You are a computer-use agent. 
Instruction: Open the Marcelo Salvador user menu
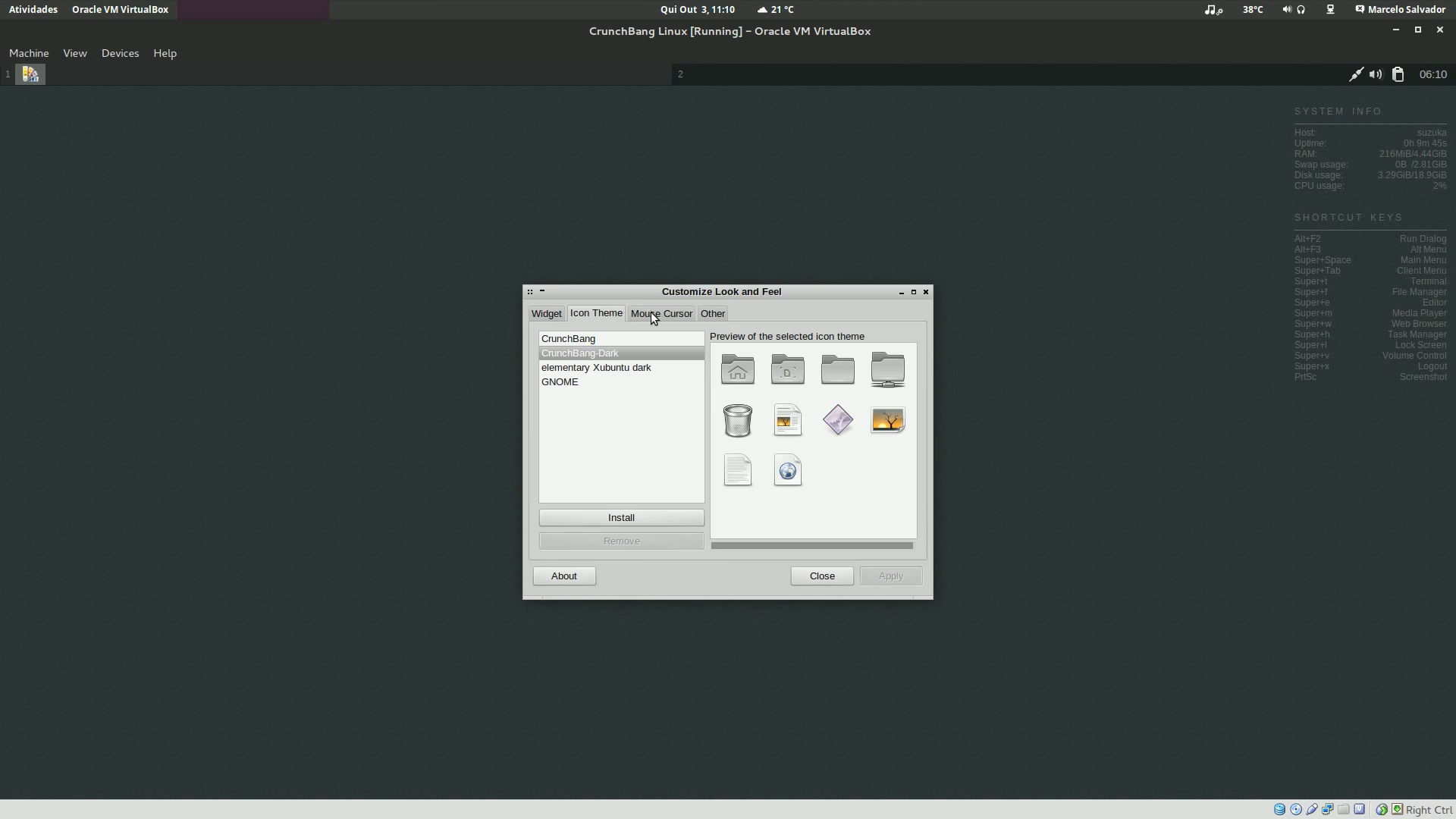tap(1400, 10)
